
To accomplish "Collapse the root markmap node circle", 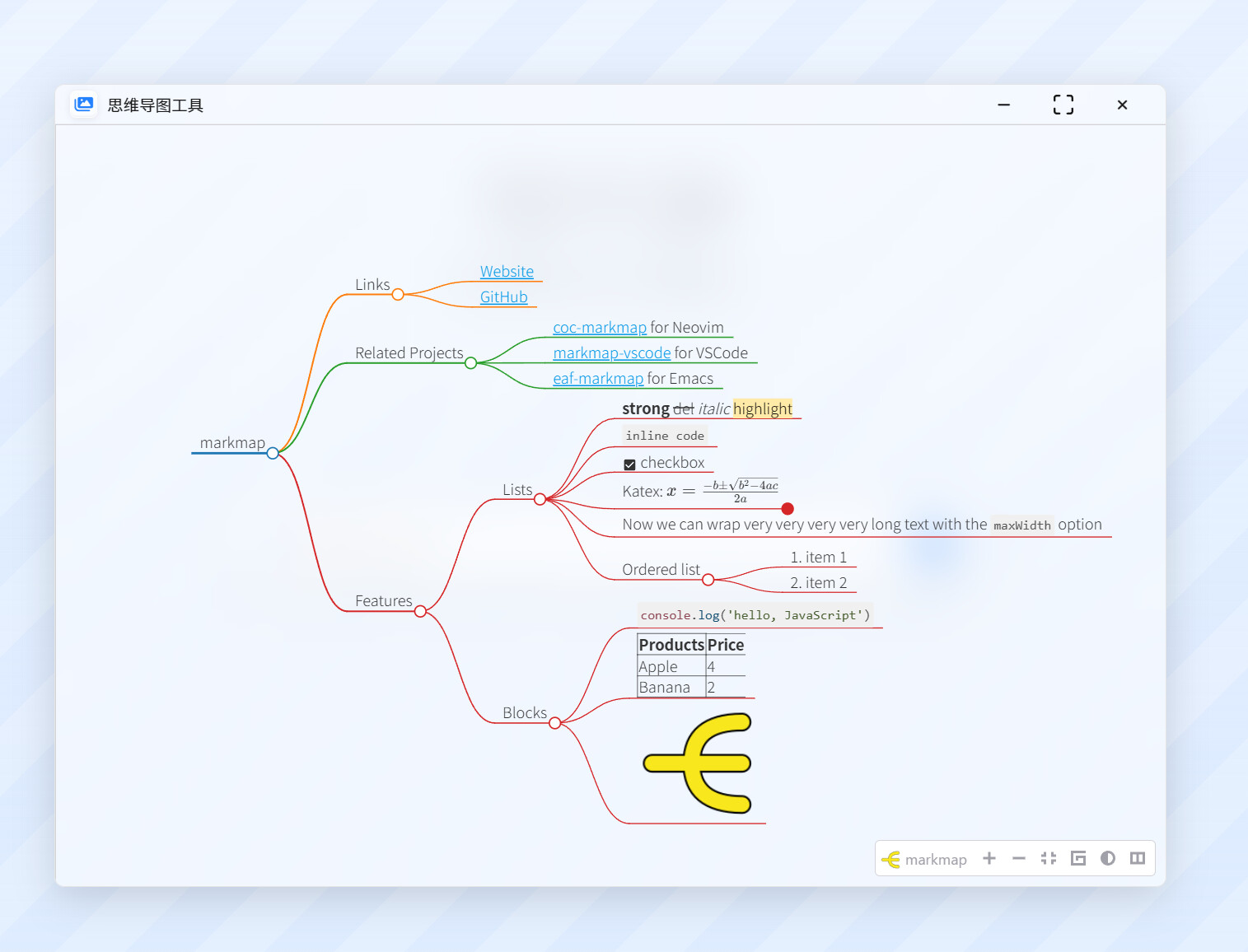I will pos(273,453).
